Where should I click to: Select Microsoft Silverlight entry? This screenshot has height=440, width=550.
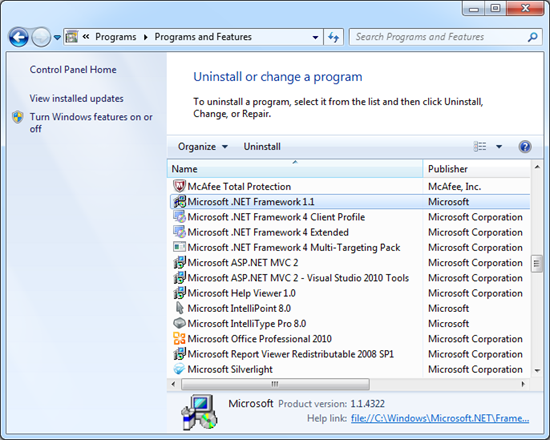pos(230,369)
